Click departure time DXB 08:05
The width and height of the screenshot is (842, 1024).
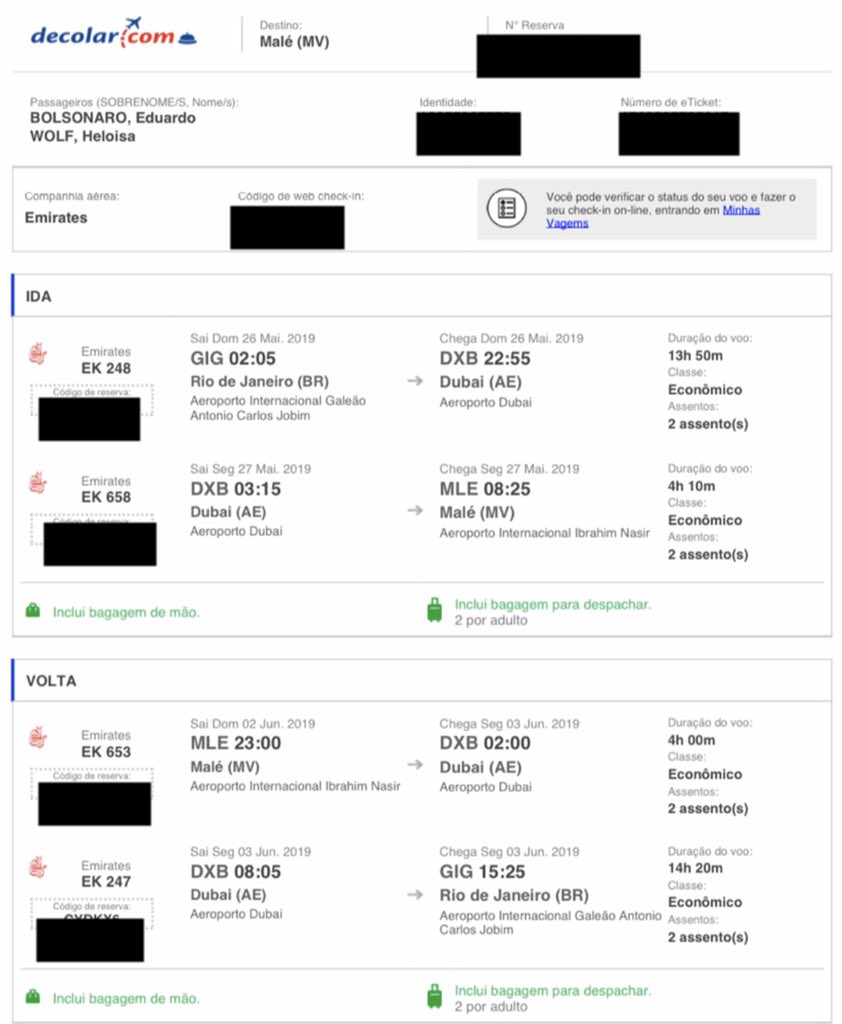(236, 872)
